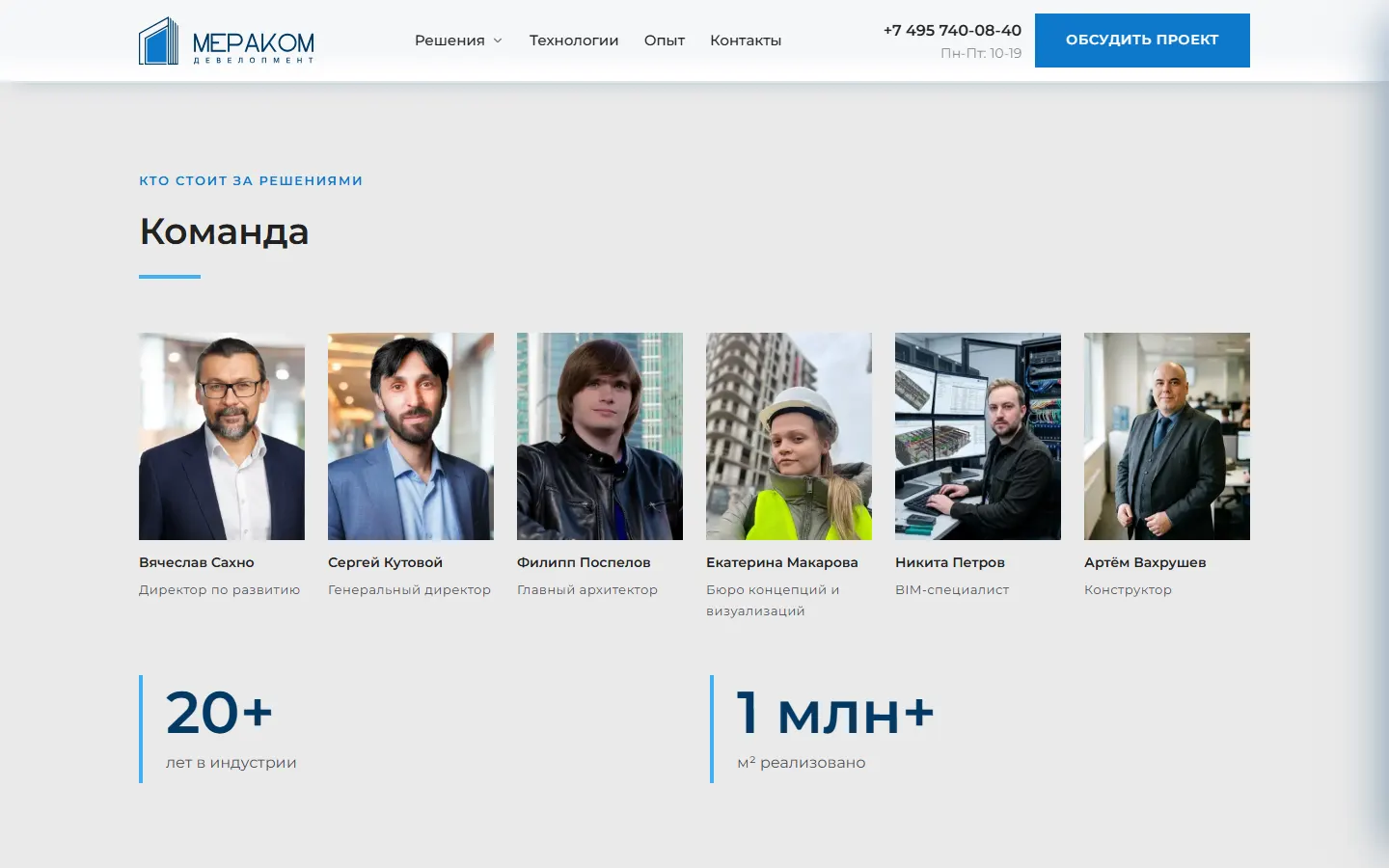Viewport: 1389px width, 868px height.
Task: Click the title Директор по развитию
Action: point(220,589)
